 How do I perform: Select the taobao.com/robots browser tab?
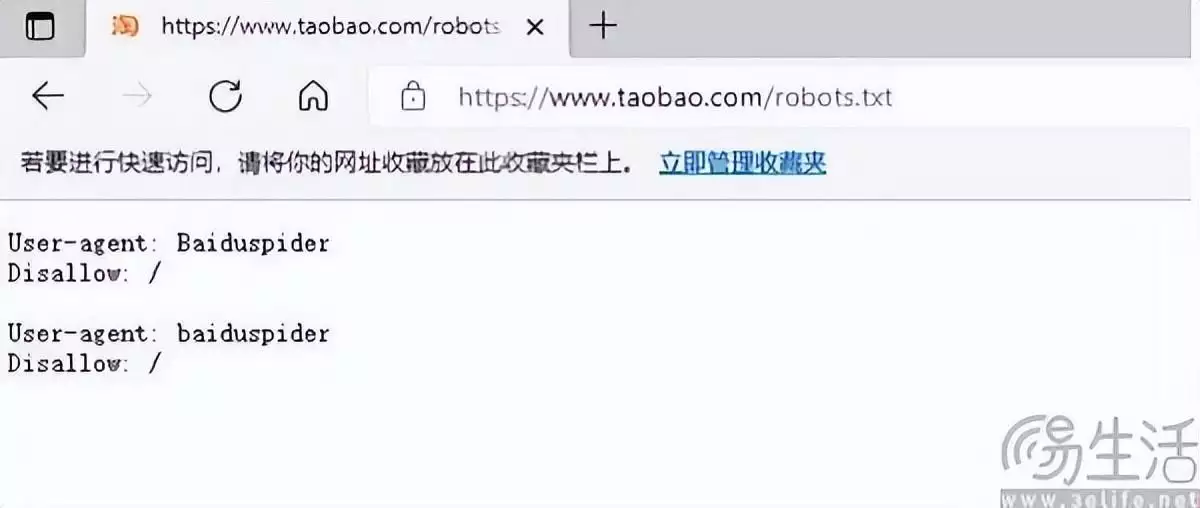click(328, 27)
